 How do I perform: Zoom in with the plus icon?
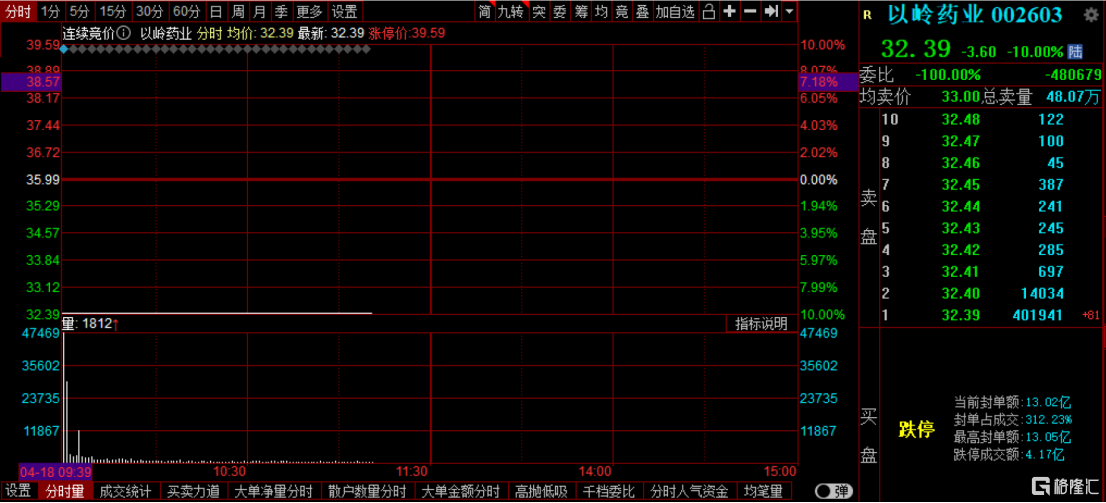730,11
